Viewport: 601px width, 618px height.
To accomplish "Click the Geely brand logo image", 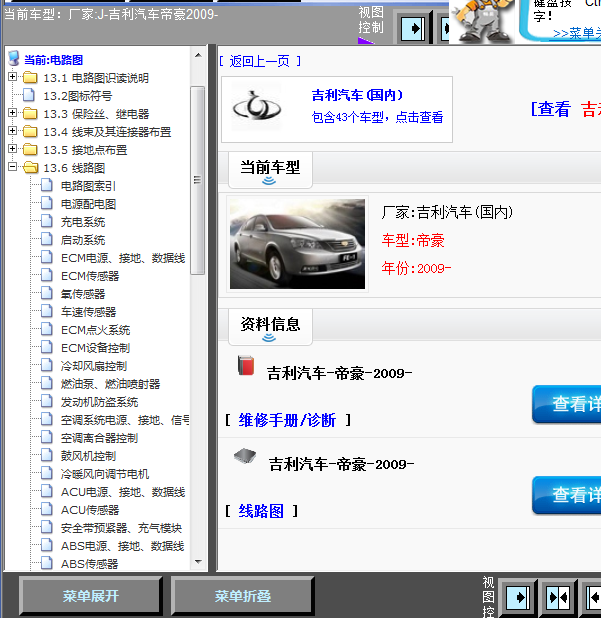I will 257,107.
